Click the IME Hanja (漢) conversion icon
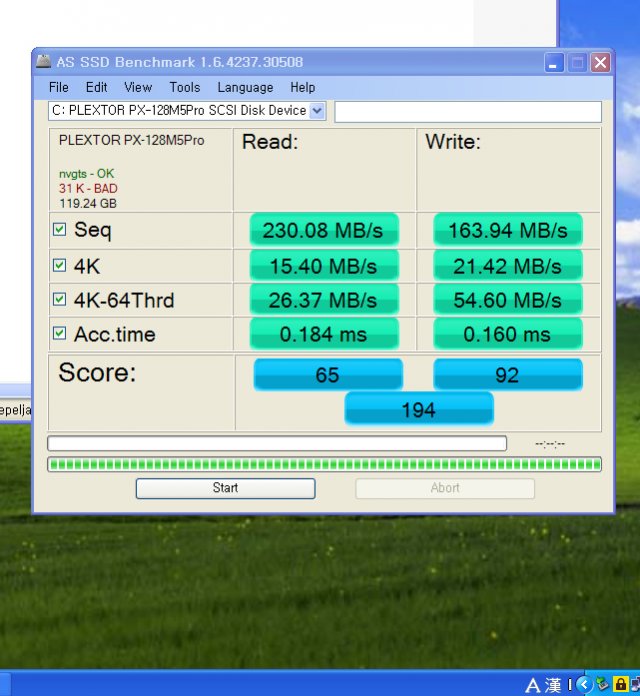The height and width of the screenshot is (696, 640). point(553,685)
